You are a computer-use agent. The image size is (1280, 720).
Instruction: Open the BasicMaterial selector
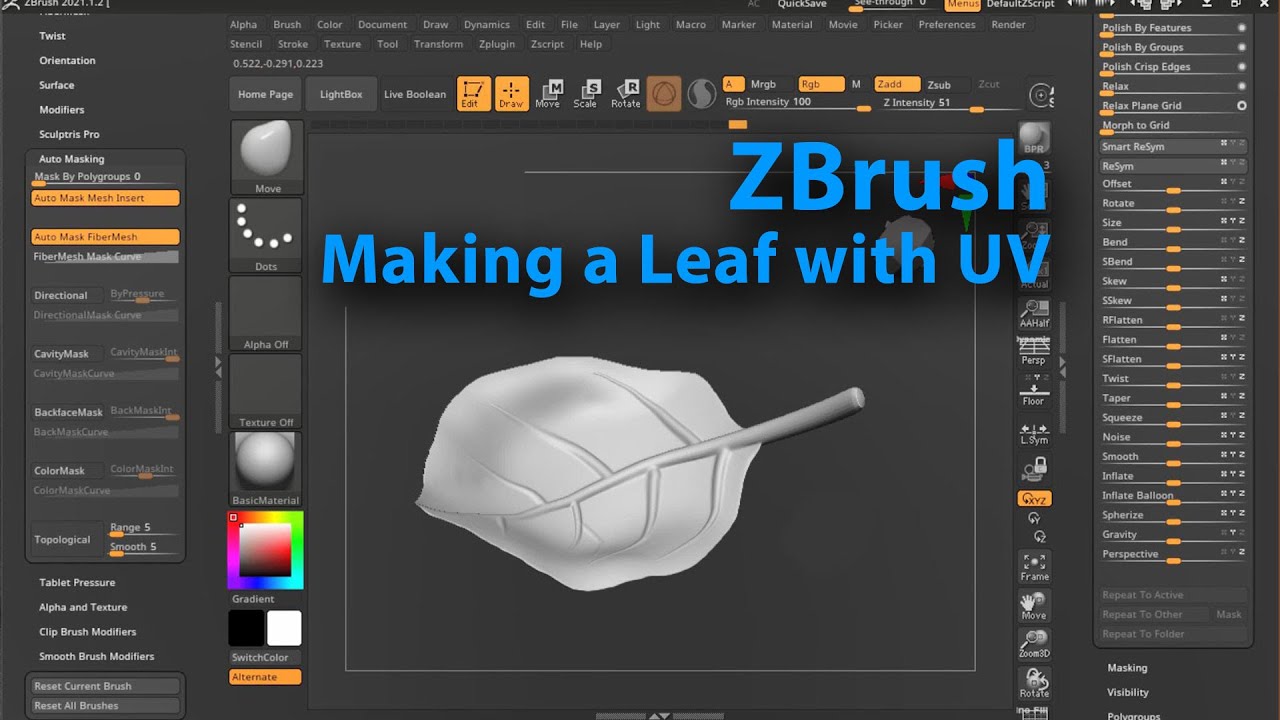[266, 470]
